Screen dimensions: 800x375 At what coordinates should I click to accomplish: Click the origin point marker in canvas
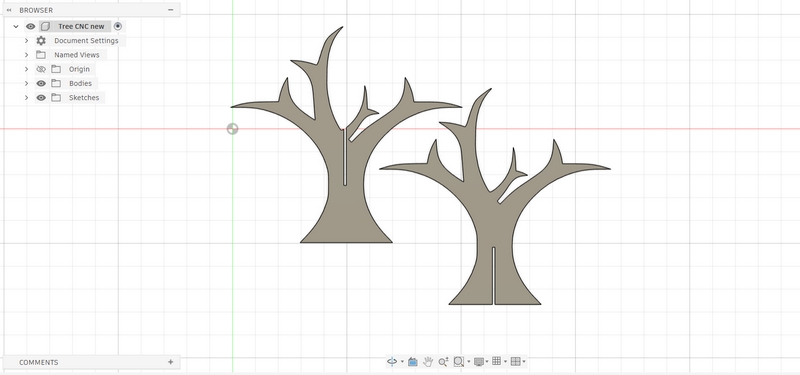coord(232,129)
